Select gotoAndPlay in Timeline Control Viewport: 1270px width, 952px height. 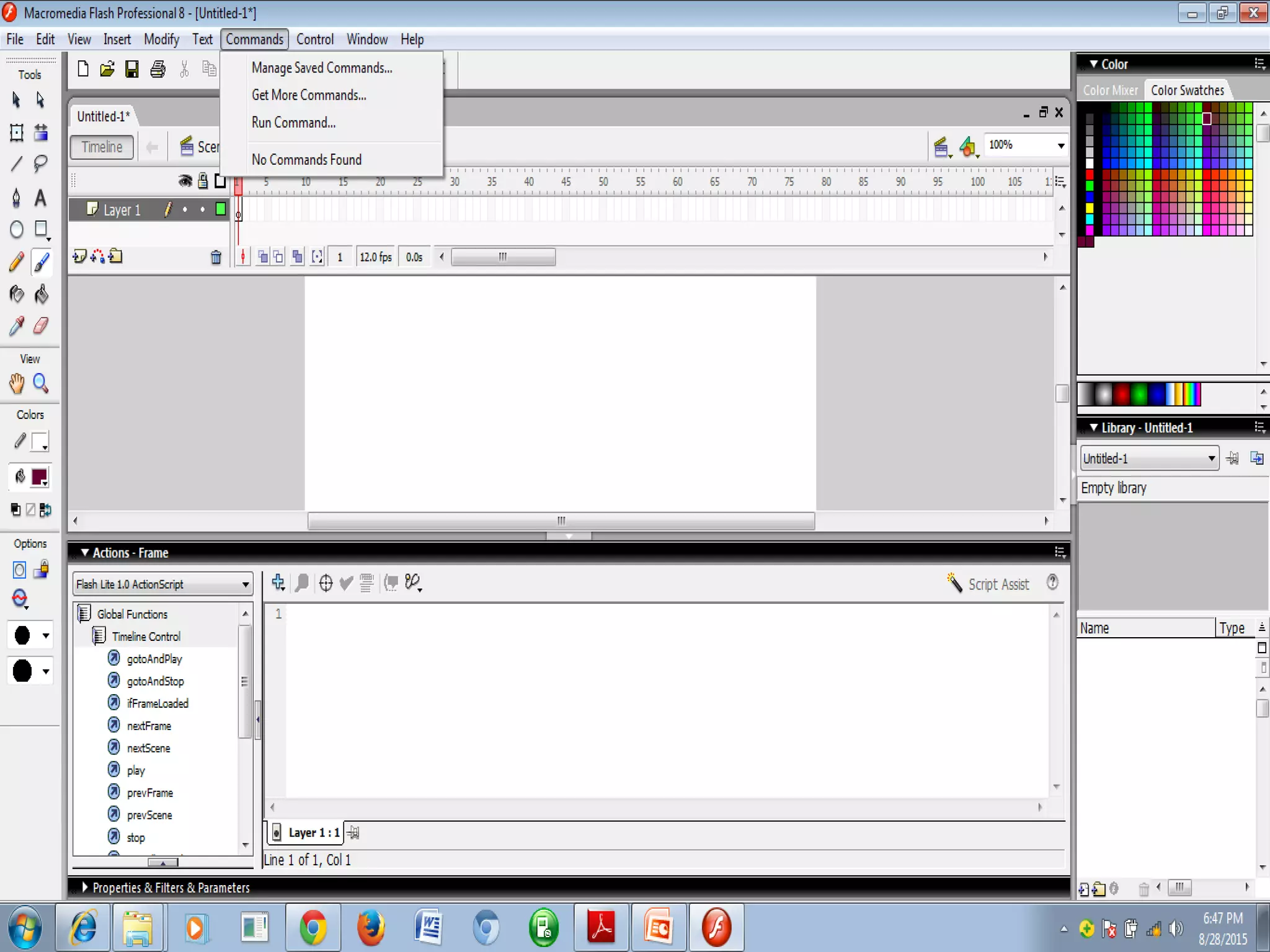click(x=154, y=659)
